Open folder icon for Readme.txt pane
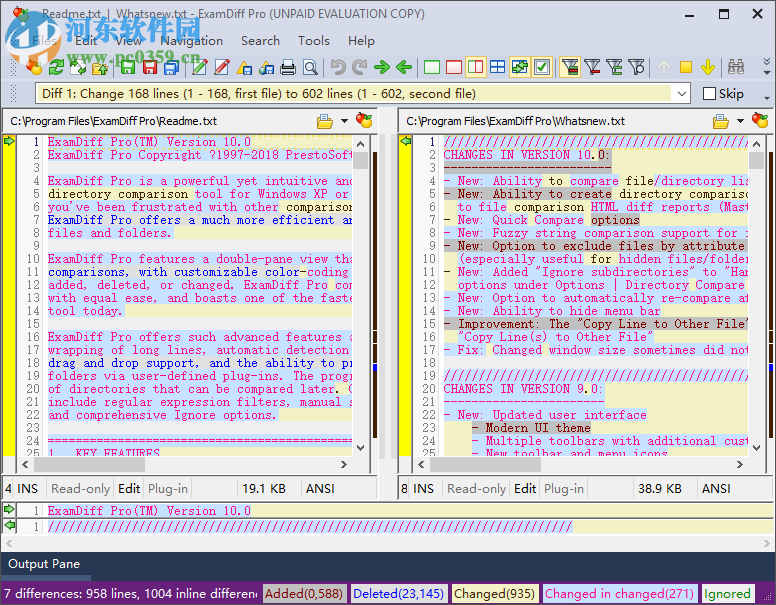Viewport: 776px width, 605px height. tap(325, 121)
